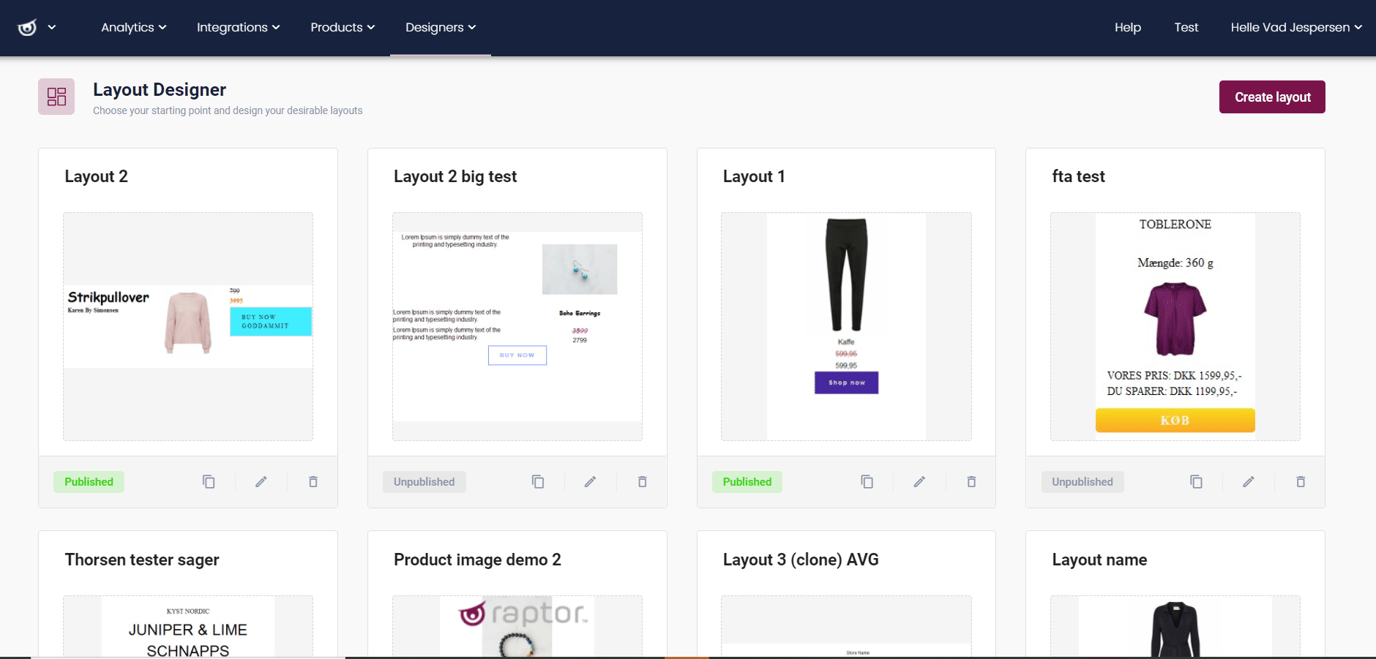1376x659 pixels.
Task: Toggle the Unpublished status of "fta test"
Action: tap(1082, 481)
